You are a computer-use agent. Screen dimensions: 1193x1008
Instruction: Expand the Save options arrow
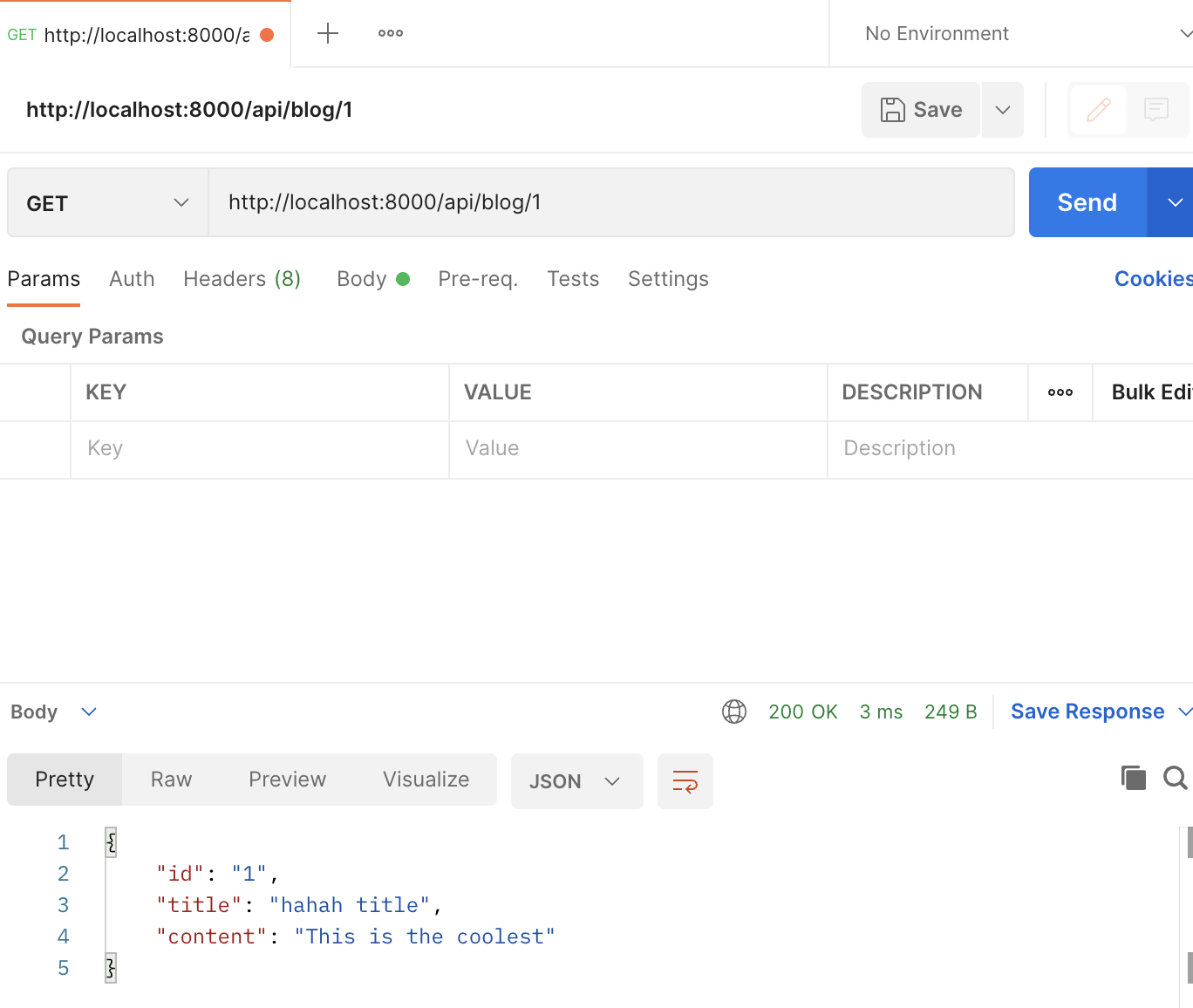coord(1003,110)
